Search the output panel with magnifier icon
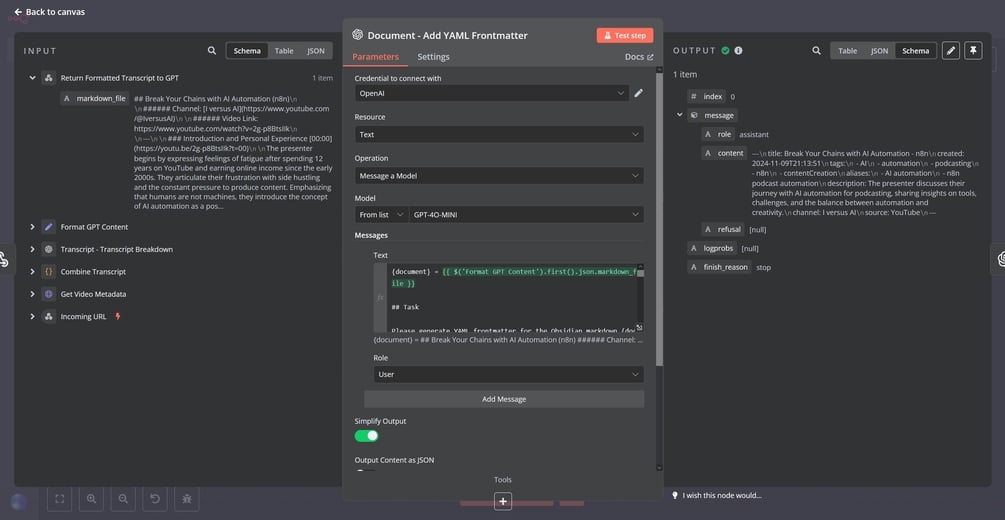Screen dimensions: 1005x520 click(817, 51)
